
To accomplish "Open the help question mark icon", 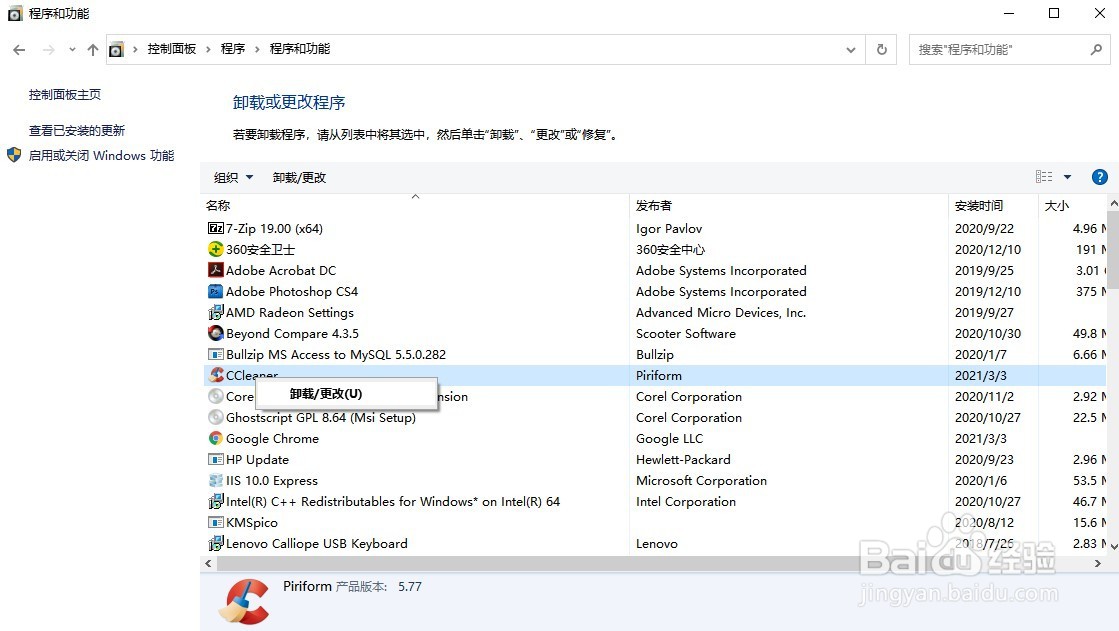I will [x=1100, y=177].
